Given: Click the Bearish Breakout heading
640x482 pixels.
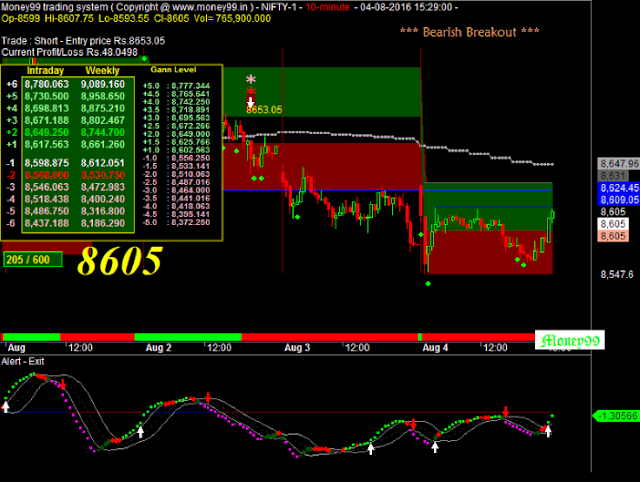Looking at the screenshot, I should [x=470, y=32].
